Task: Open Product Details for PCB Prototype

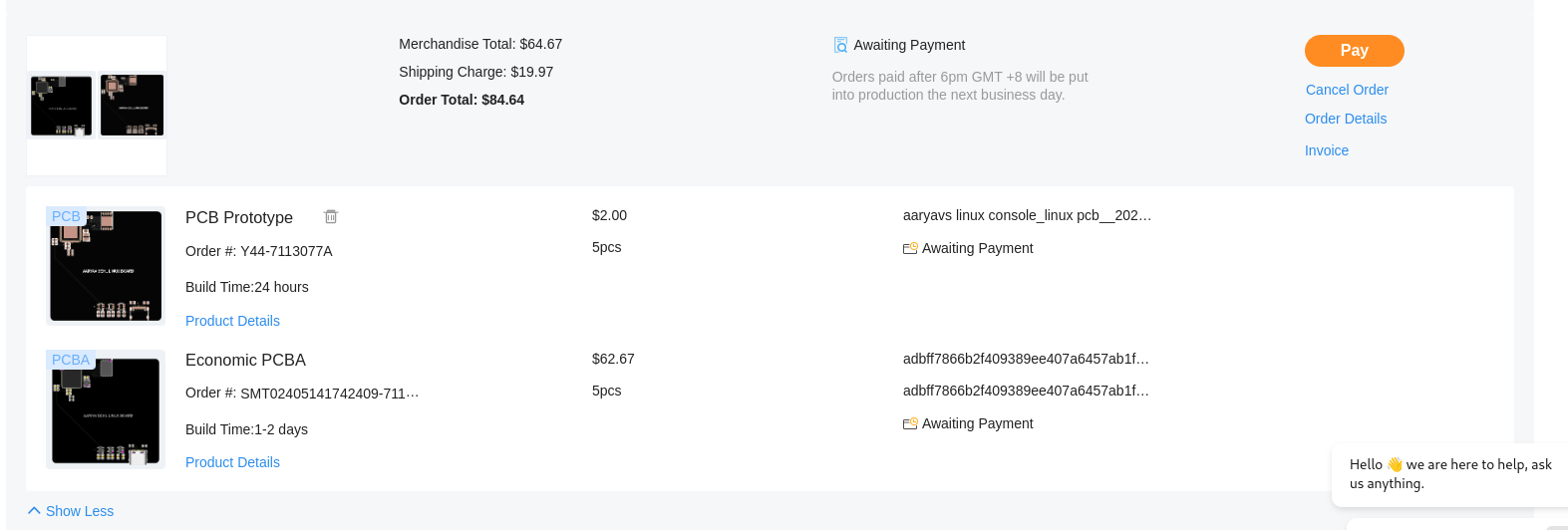Action: coord(232,321)
